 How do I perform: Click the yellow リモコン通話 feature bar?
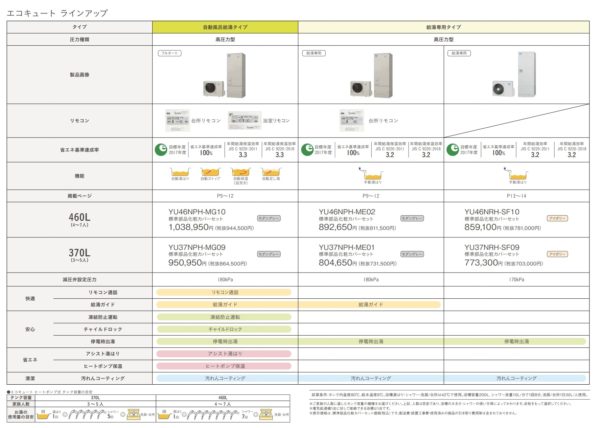point(224,293)
